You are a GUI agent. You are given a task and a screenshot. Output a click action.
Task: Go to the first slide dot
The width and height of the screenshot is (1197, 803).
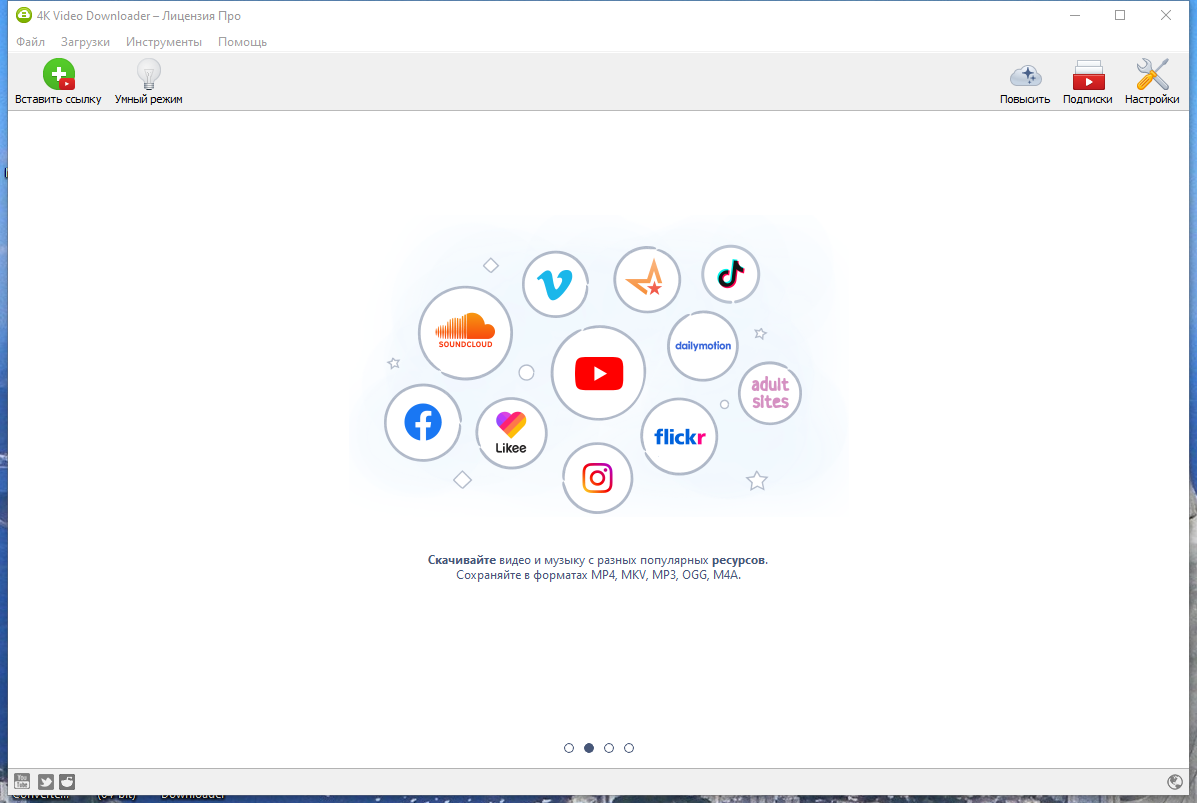(569, 748)
